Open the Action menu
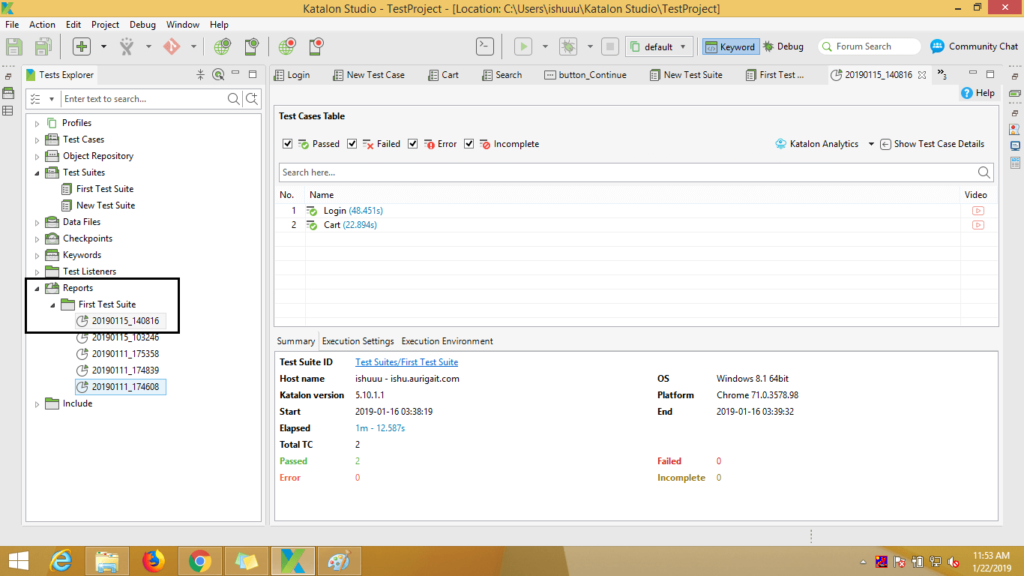The width and height of the screenshot is (1024, 576). tap(42, 24)
